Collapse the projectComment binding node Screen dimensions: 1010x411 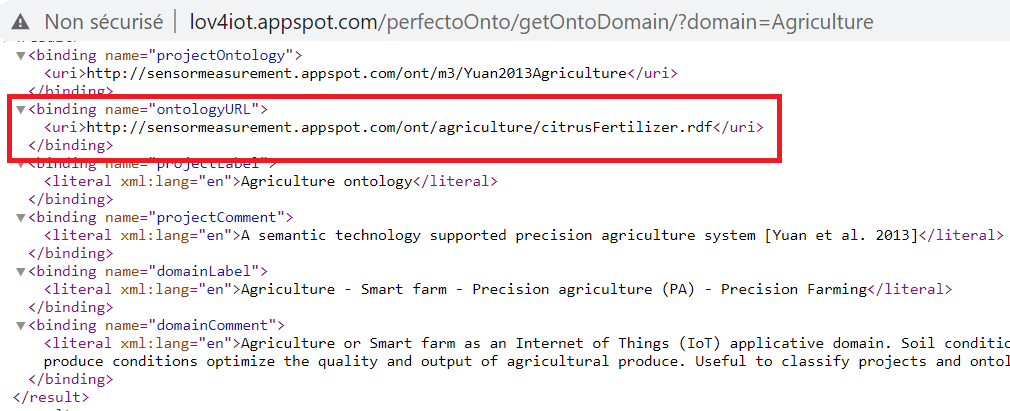21,218
